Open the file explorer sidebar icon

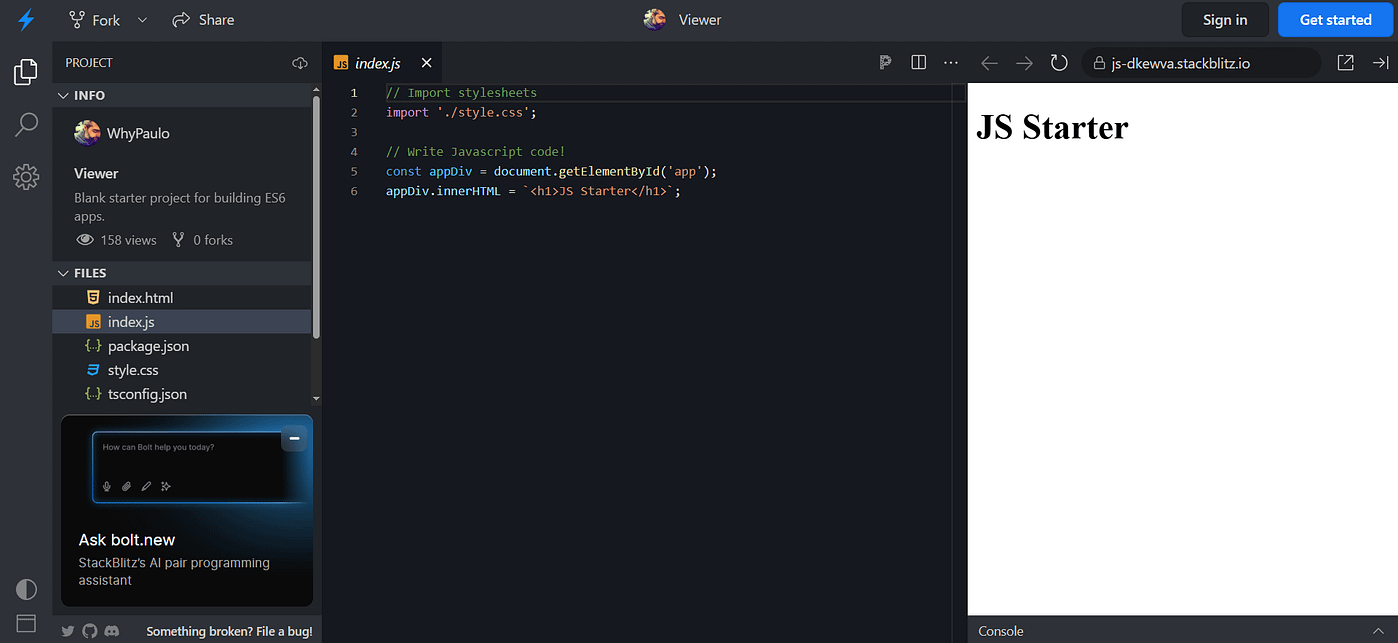click(25, 71)
